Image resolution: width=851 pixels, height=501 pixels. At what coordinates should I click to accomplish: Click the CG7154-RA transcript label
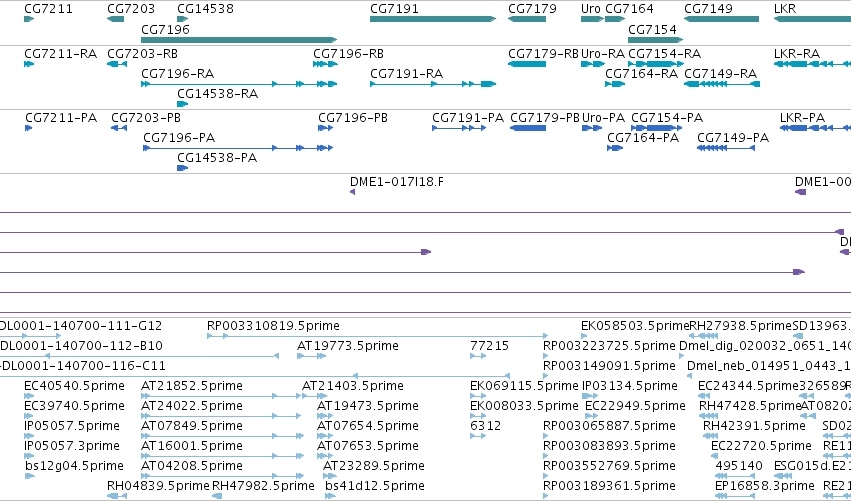point(665,54)
